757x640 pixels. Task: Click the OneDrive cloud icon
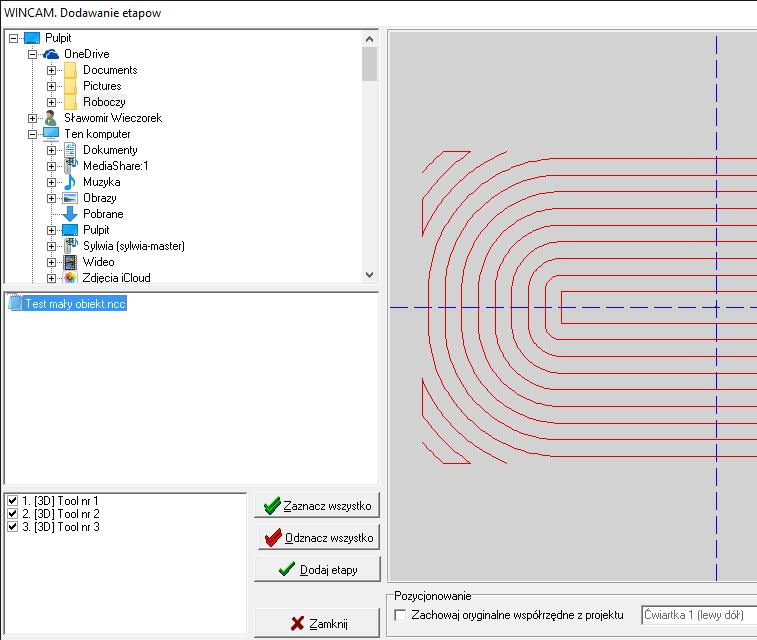coord(51,54)
